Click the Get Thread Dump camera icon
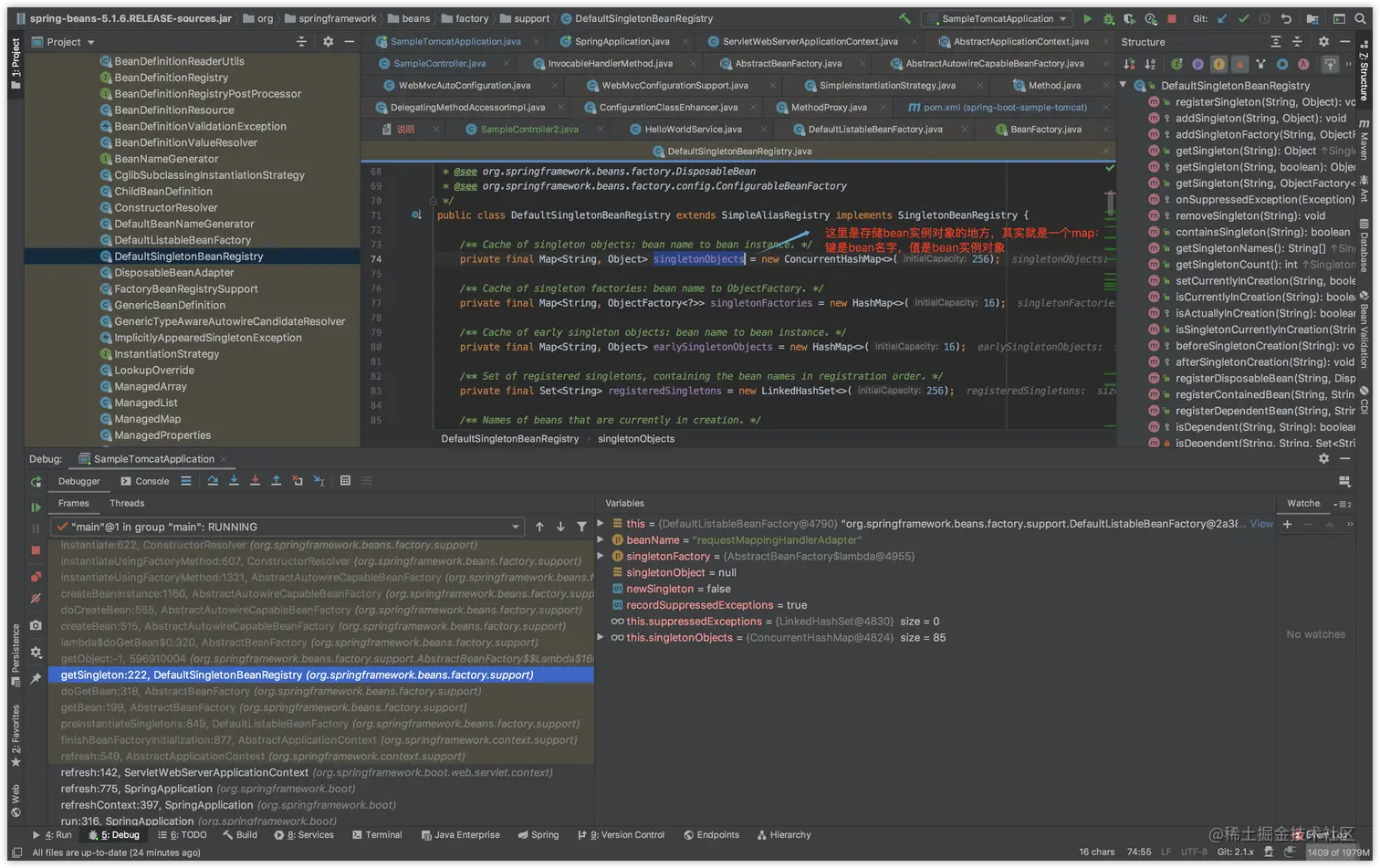Screen dimensions: 1380x868 (x=37, y=625)
